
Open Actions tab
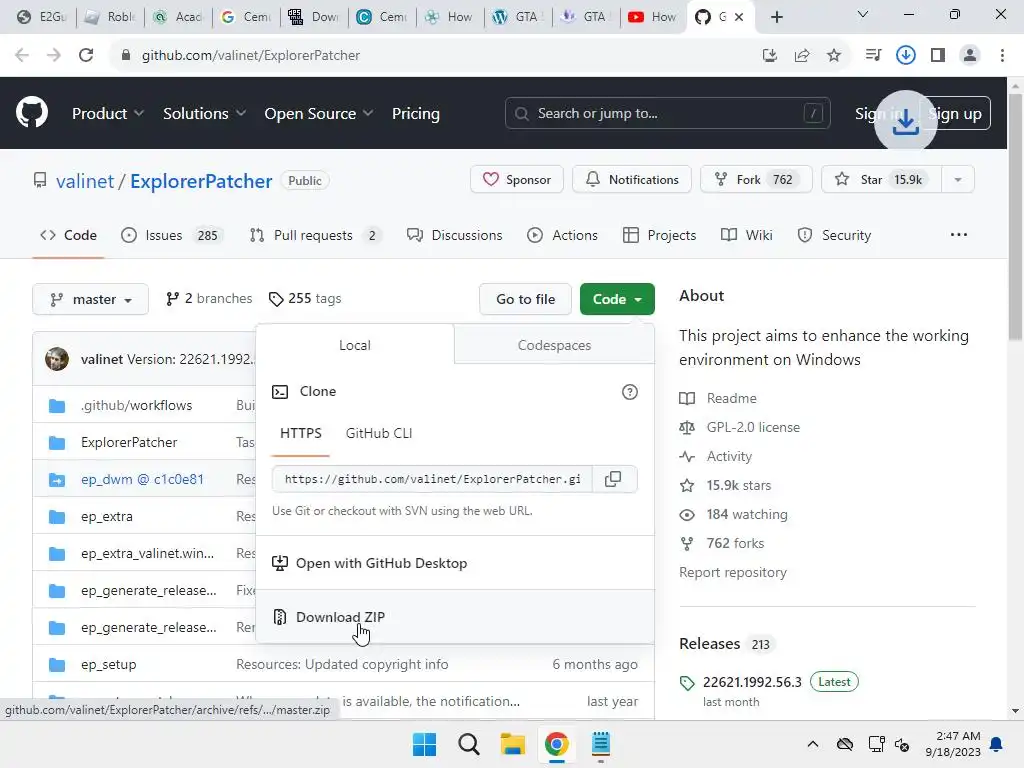coord(562,235)
